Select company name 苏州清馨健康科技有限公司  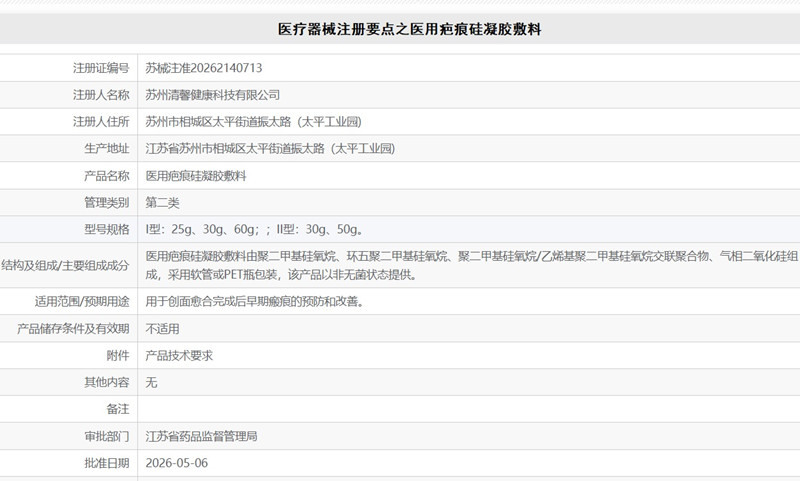pos(213,95)
